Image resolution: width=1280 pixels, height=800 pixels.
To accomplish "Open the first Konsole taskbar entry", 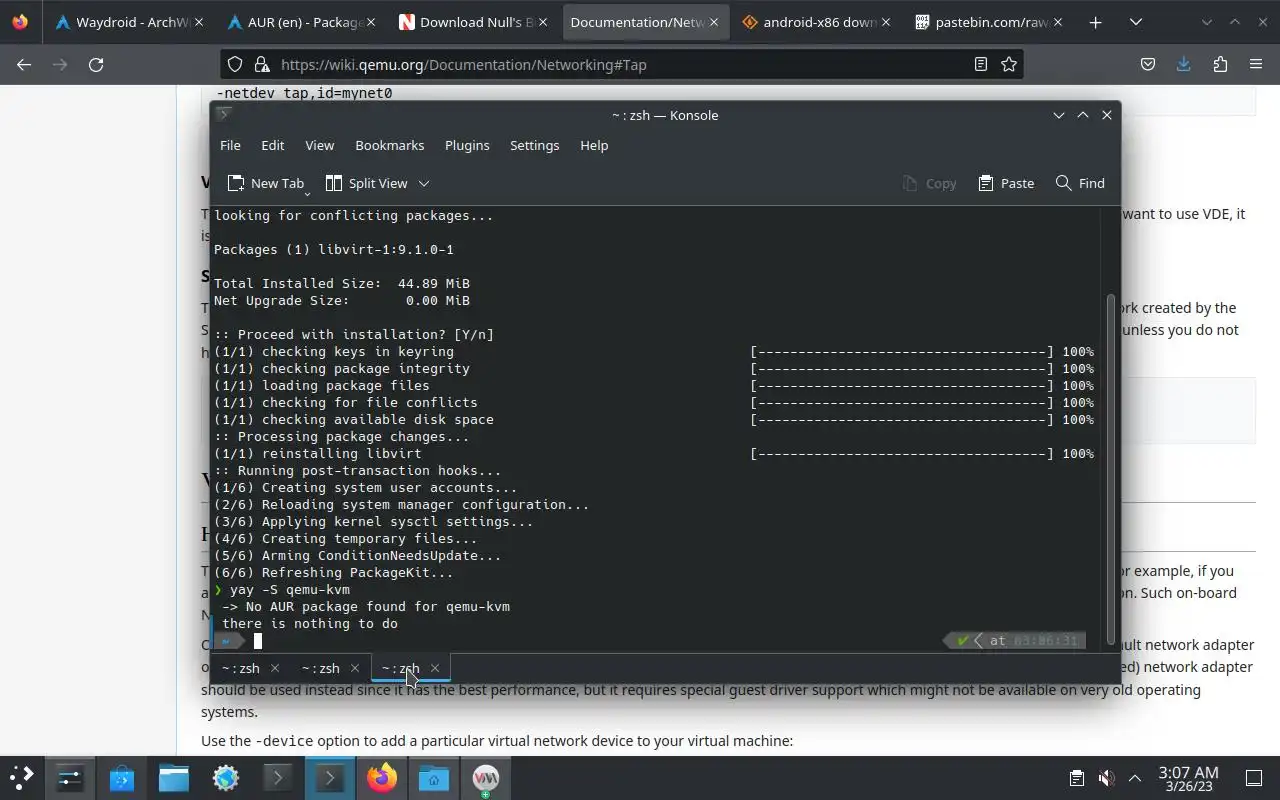I will pos(278,777).
